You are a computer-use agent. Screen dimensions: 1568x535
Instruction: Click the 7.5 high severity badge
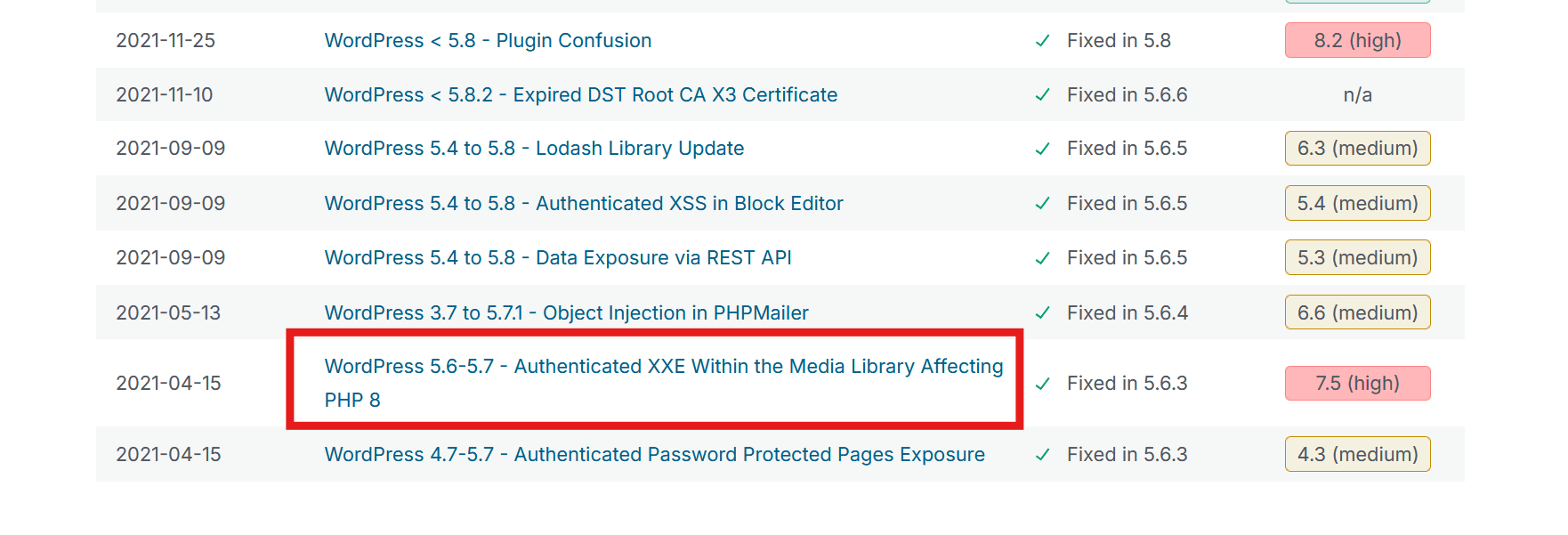[x=1357, y=383]
